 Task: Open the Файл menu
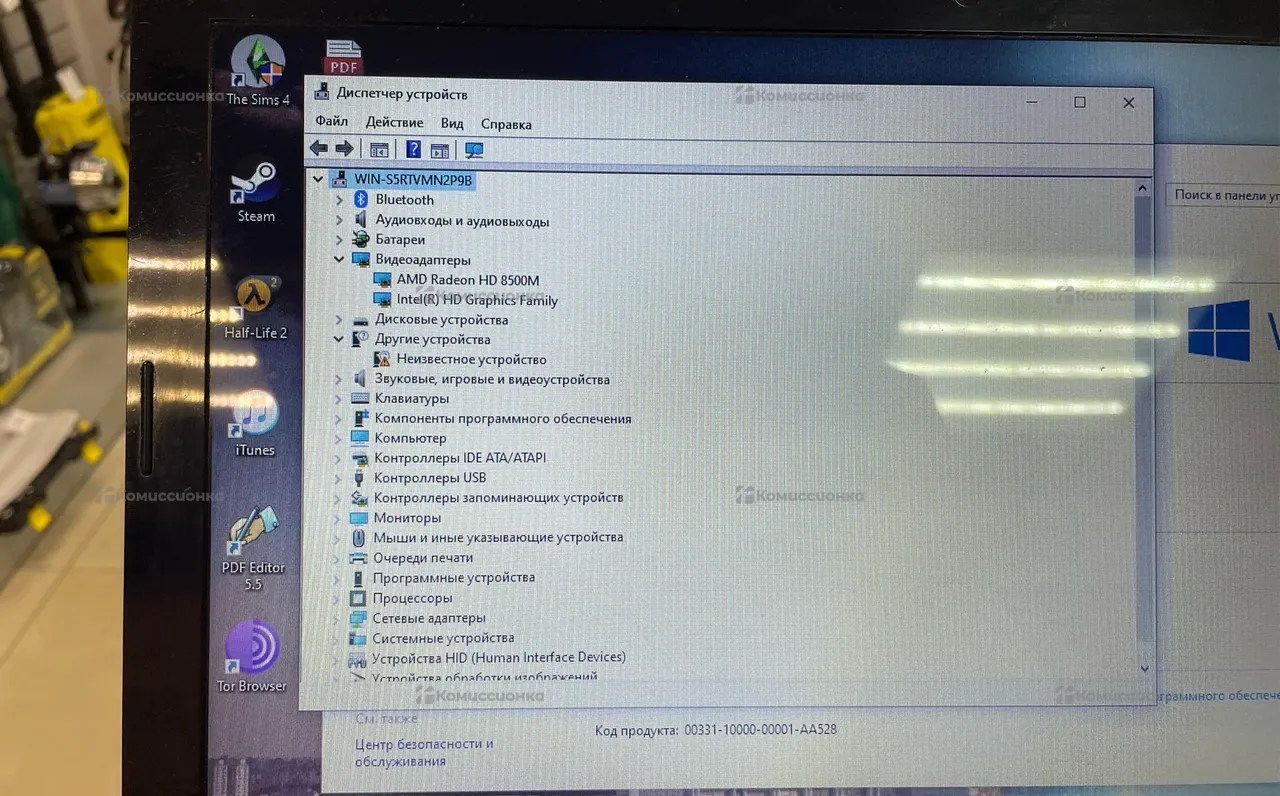coord(331,122)
